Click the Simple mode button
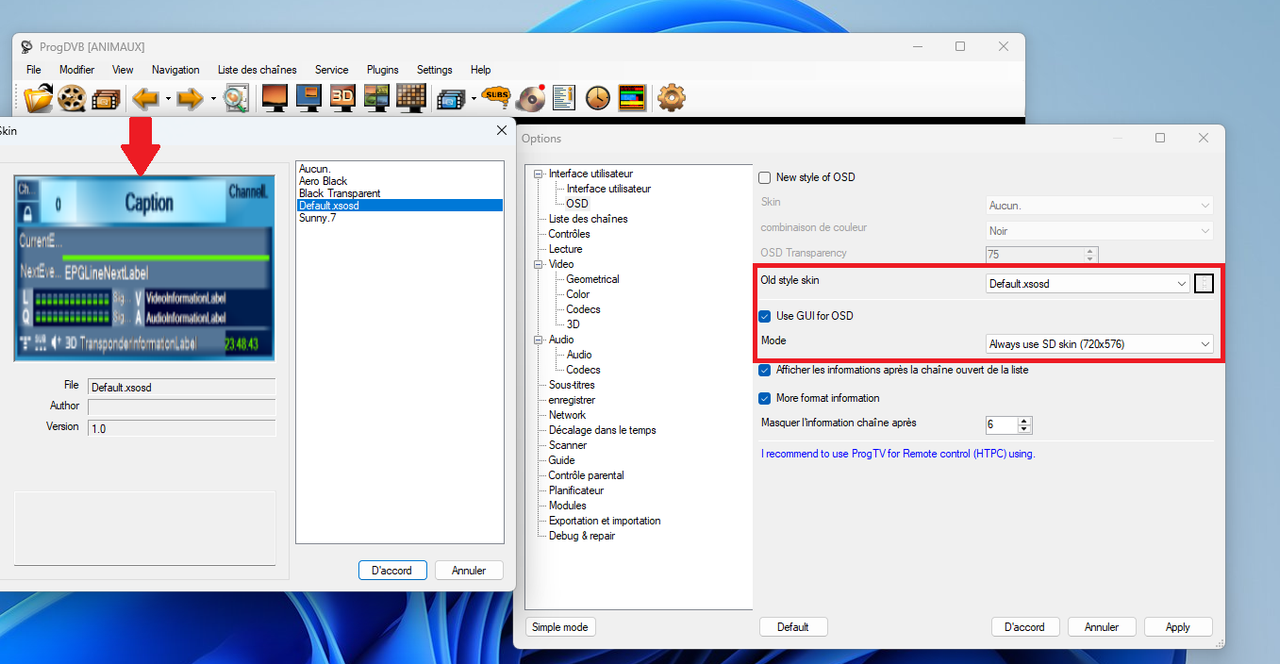Screen dimensions: 1280x664 click(x=561, y=627)
